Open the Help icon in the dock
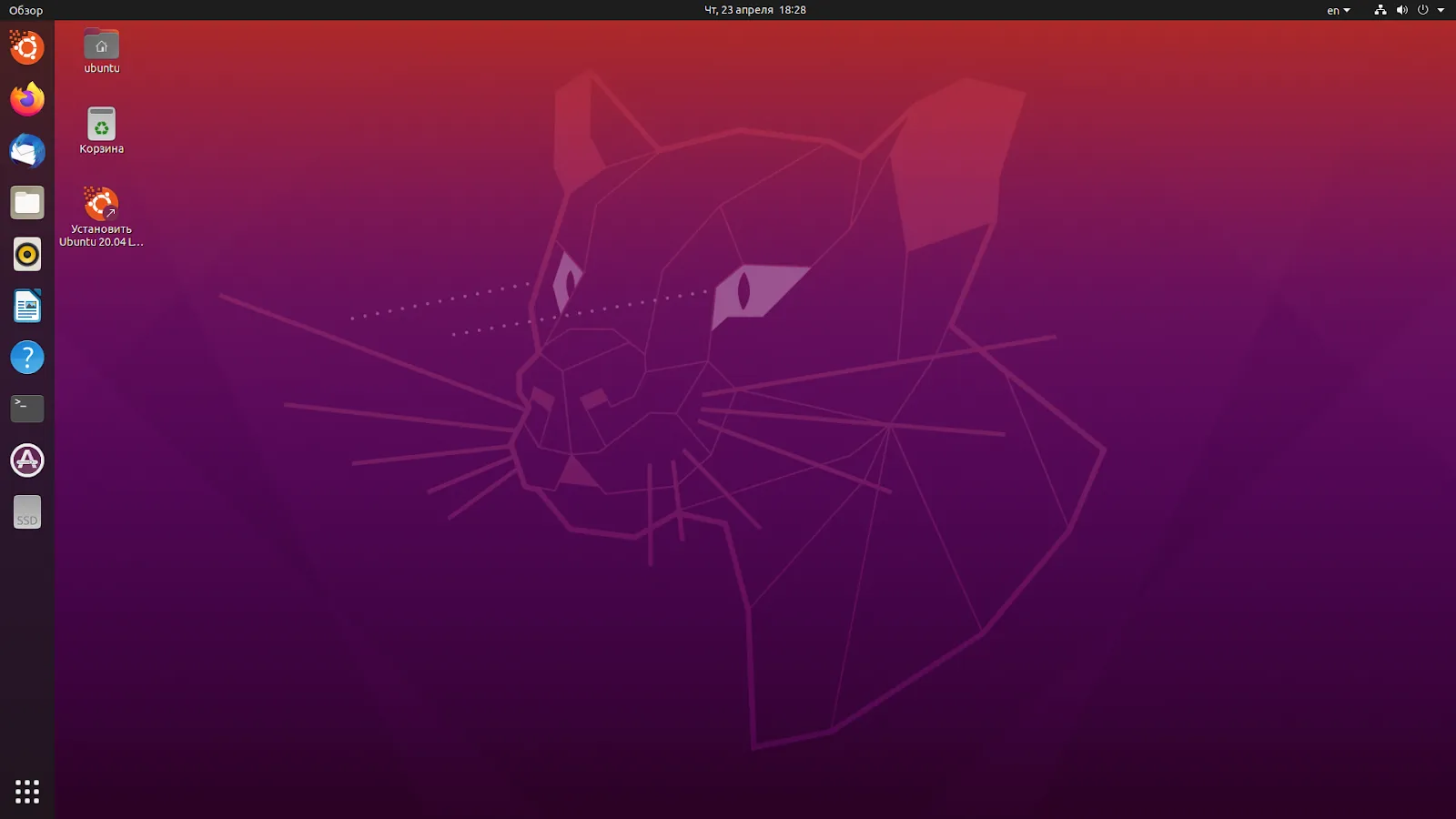Image resolution: width=1456 pixels, height=819 pixels. click(x=27, y=358)
